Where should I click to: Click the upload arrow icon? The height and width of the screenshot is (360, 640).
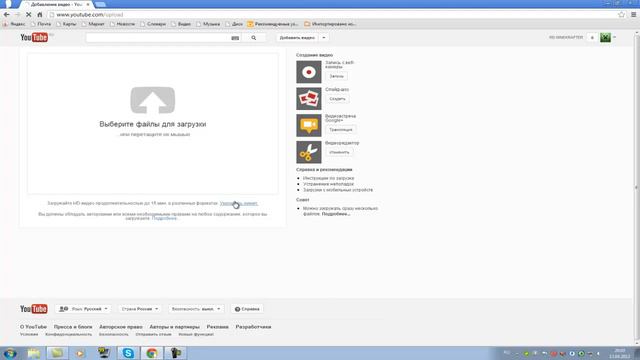pos(153,100)
